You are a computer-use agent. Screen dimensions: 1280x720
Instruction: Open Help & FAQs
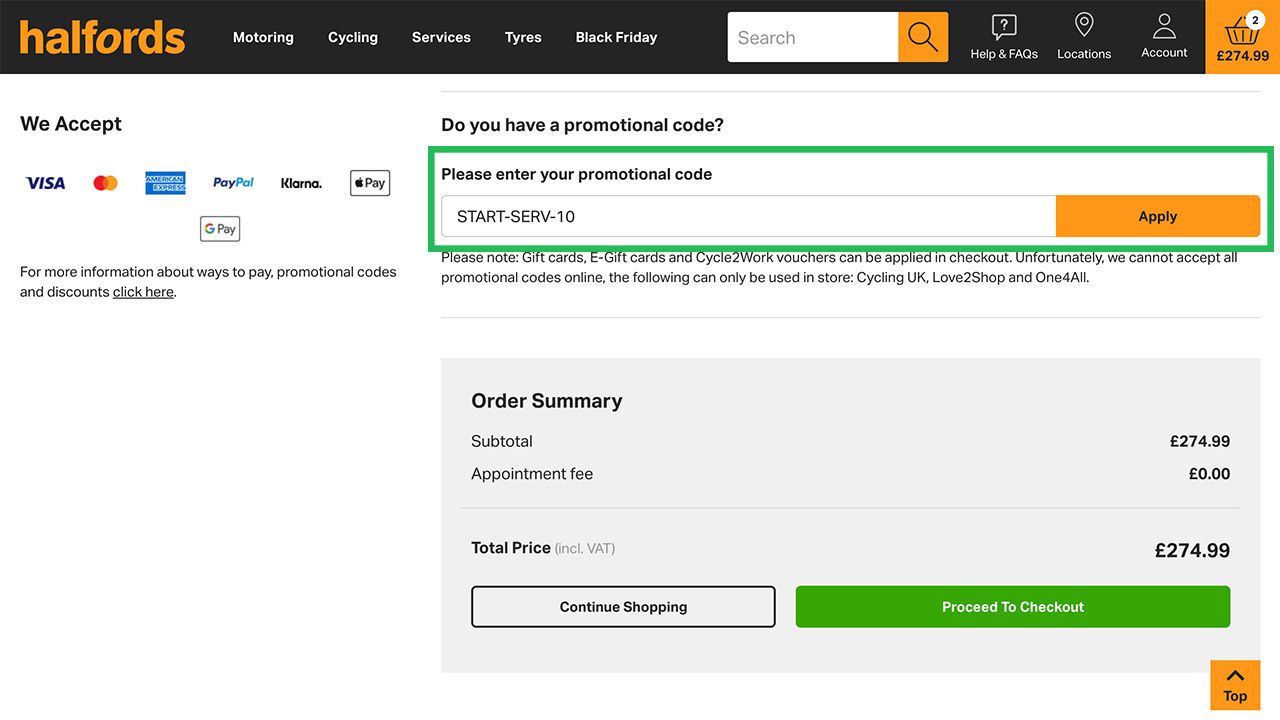pos(1004,37)
